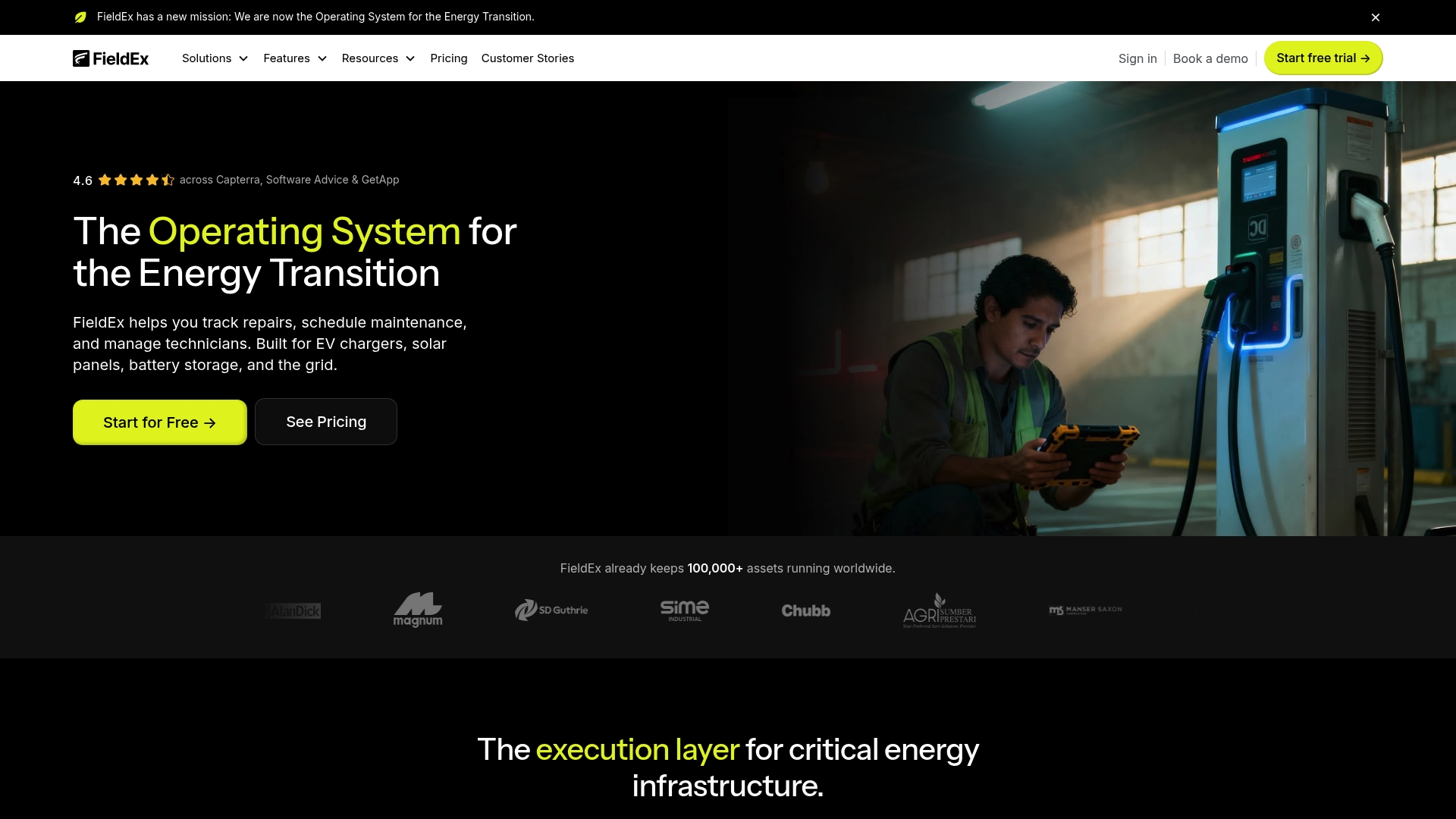Select the Magnum partner logo

pos(418,610)
